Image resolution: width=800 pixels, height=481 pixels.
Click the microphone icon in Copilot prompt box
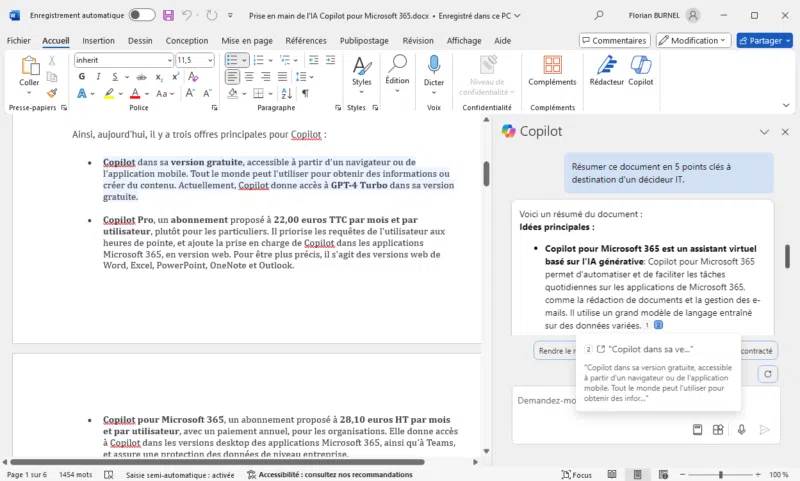[741, 430]
